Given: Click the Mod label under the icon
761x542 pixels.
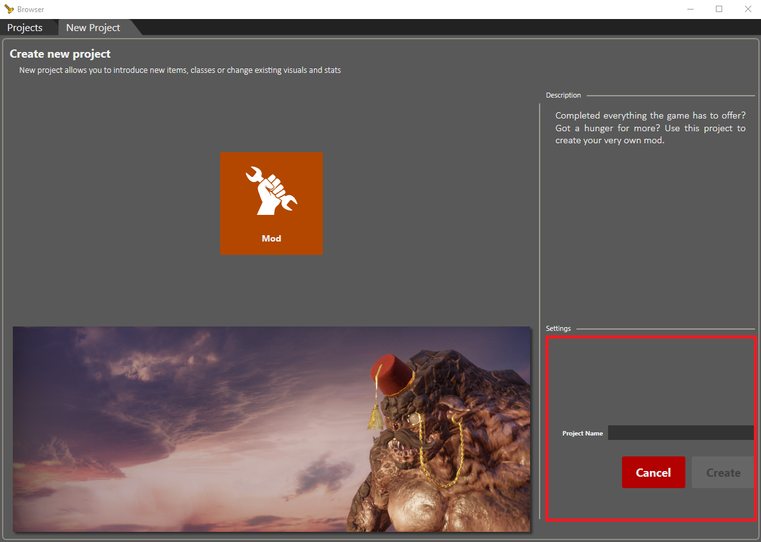Looking at the screenshot, I should (271, 239).
